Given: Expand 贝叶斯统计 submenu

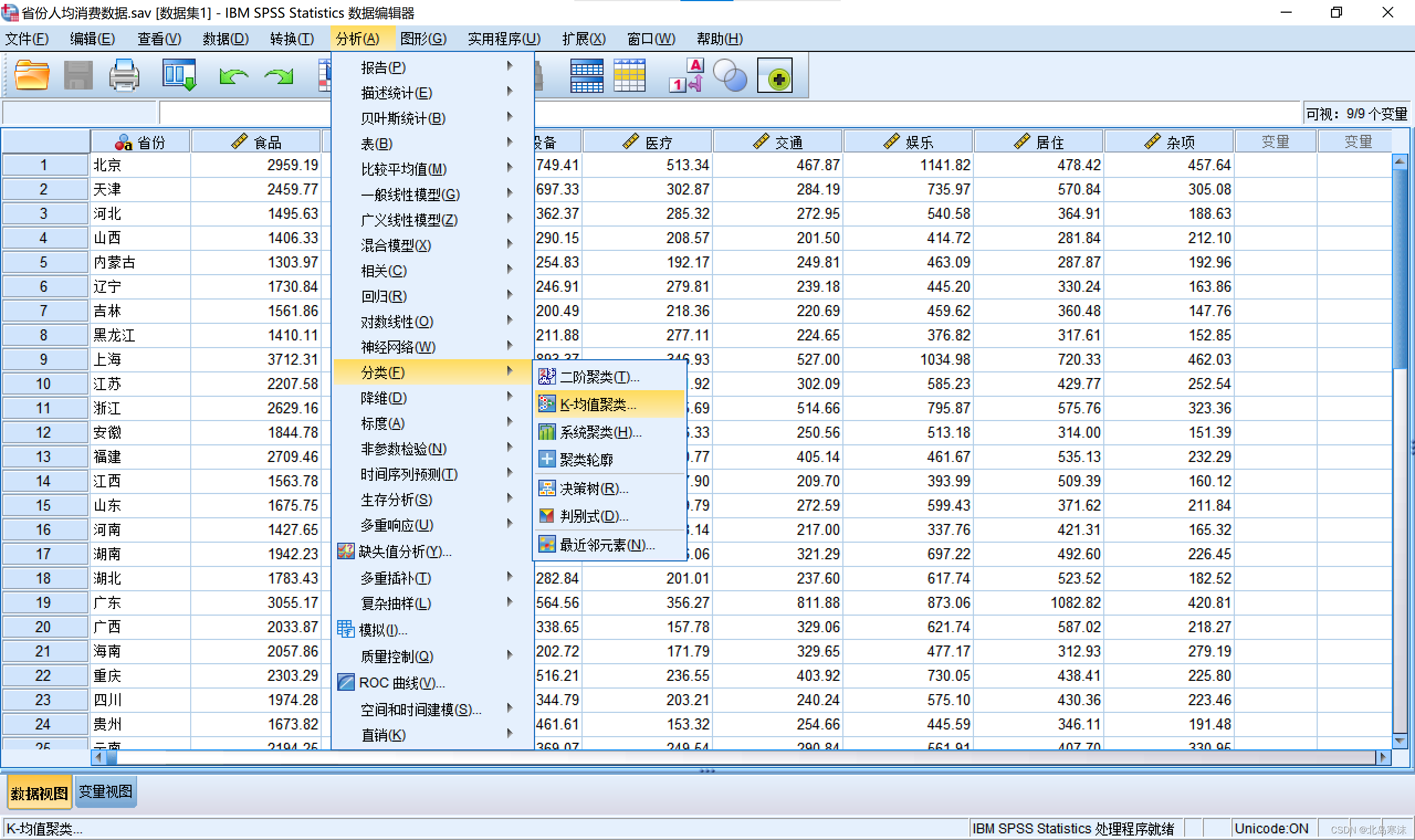Looking at the screenshot, I should pyautogui.click(x=432, y=118).
